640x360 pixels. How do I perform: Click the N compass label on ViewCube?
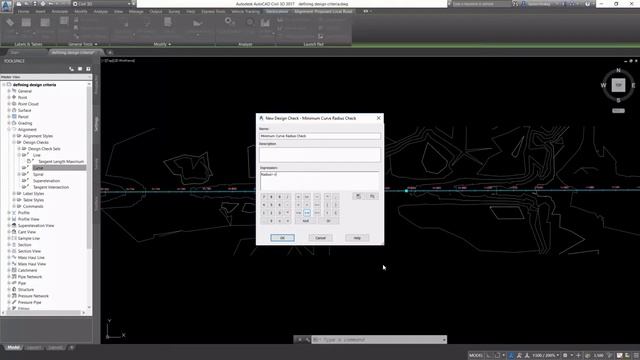point(618,71)
